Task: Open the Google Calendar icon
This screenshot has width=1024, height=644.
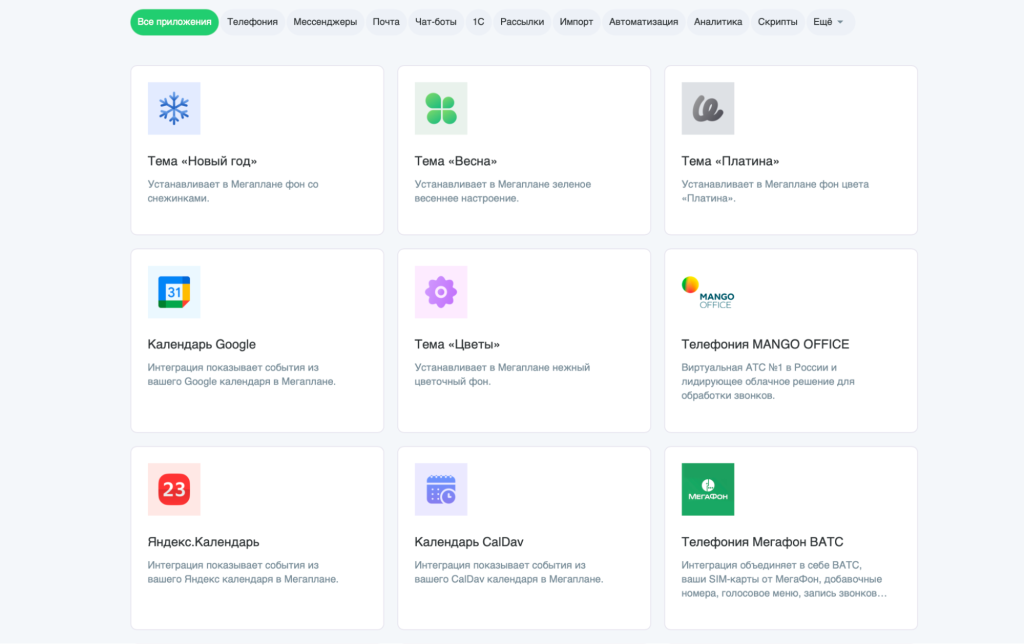Action: click(174, 291)
